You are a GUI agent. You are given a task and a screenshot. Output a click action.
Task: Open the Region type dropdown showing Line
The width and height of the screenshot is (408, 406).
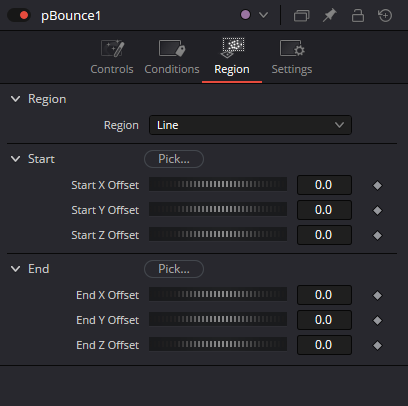[250, 125]
